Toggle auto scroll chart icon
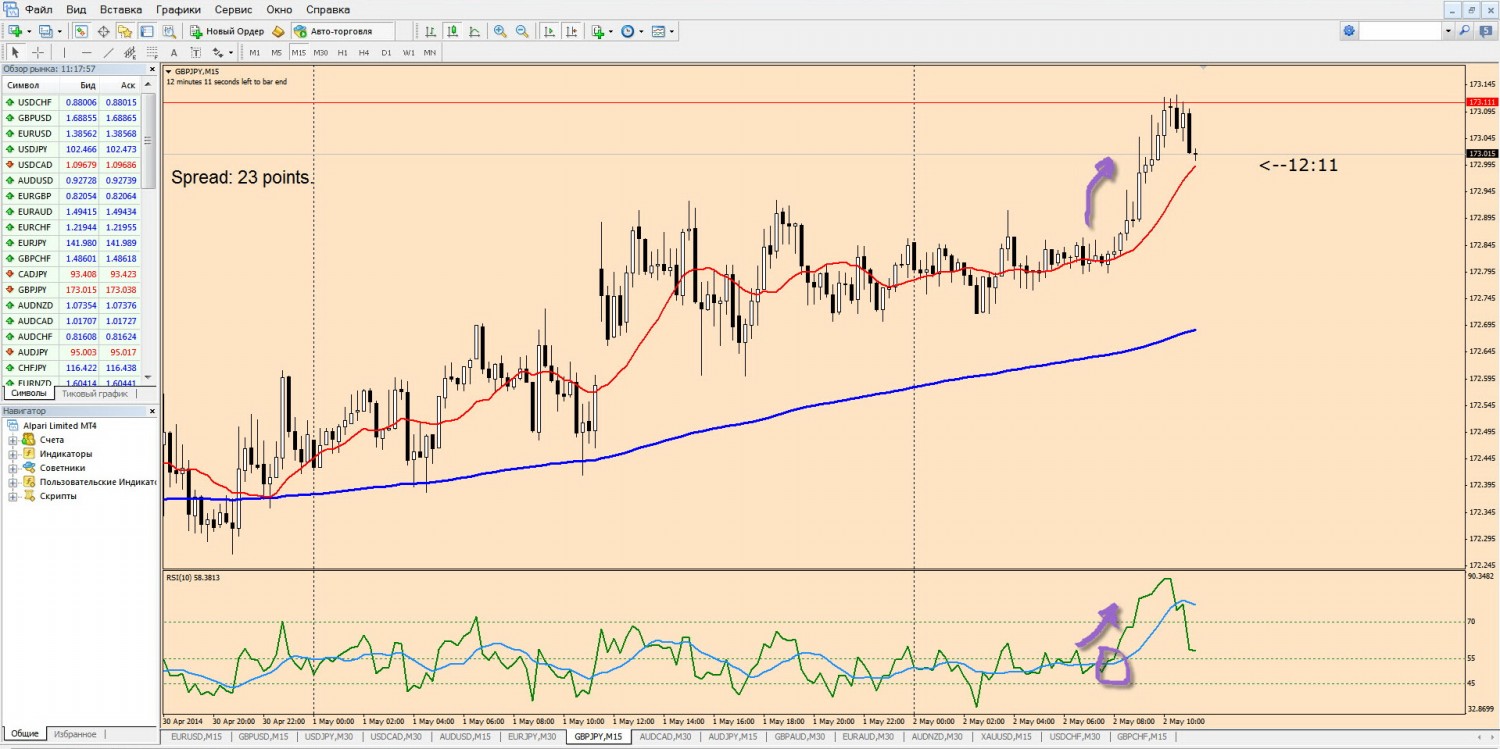Screen dimensions: 1500x749 549,31
